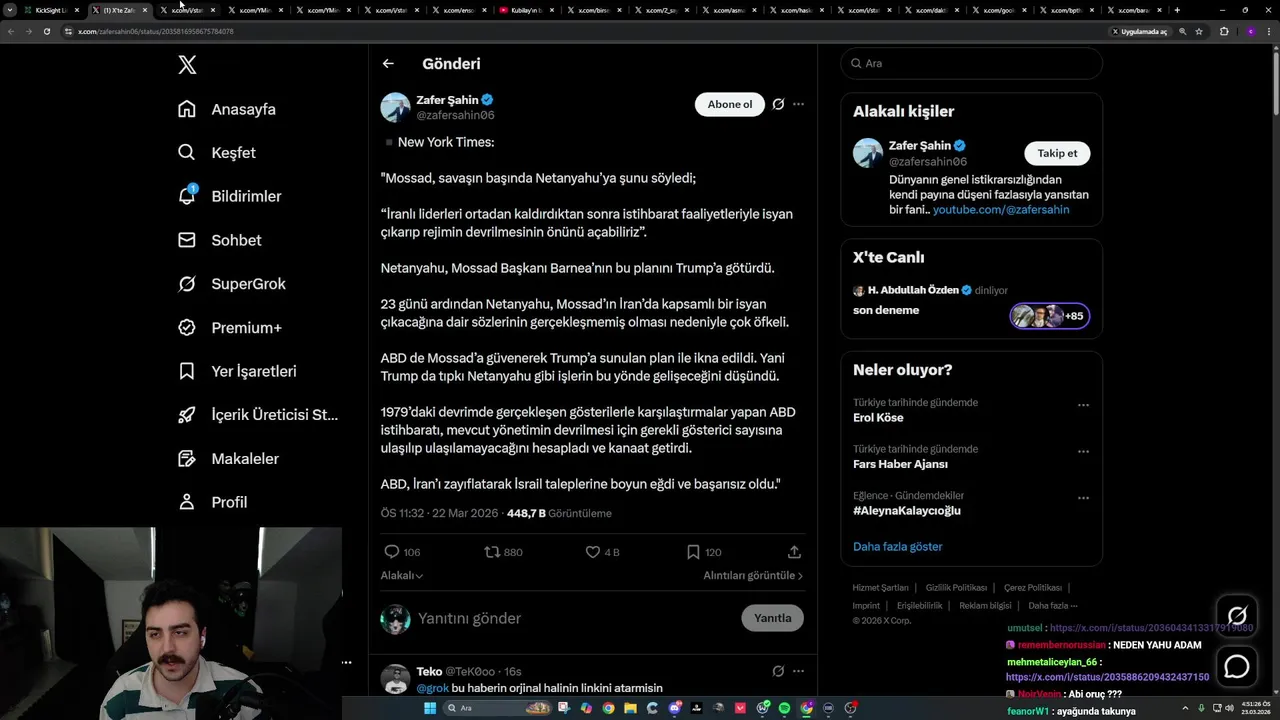
Task: Open floating chat messages button at bottom right
Action: pyautogui.click(x=1237, y=666)
